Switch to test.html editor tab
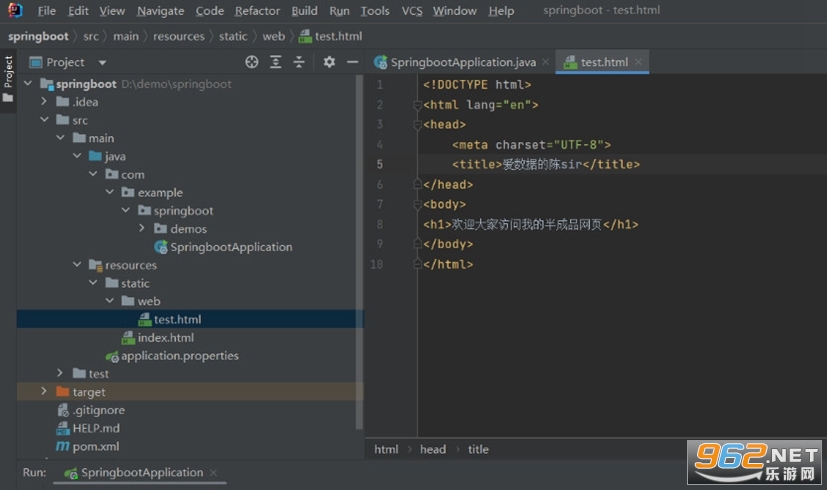The height and width of the screenshot is (490, 827). click(603, 62)
